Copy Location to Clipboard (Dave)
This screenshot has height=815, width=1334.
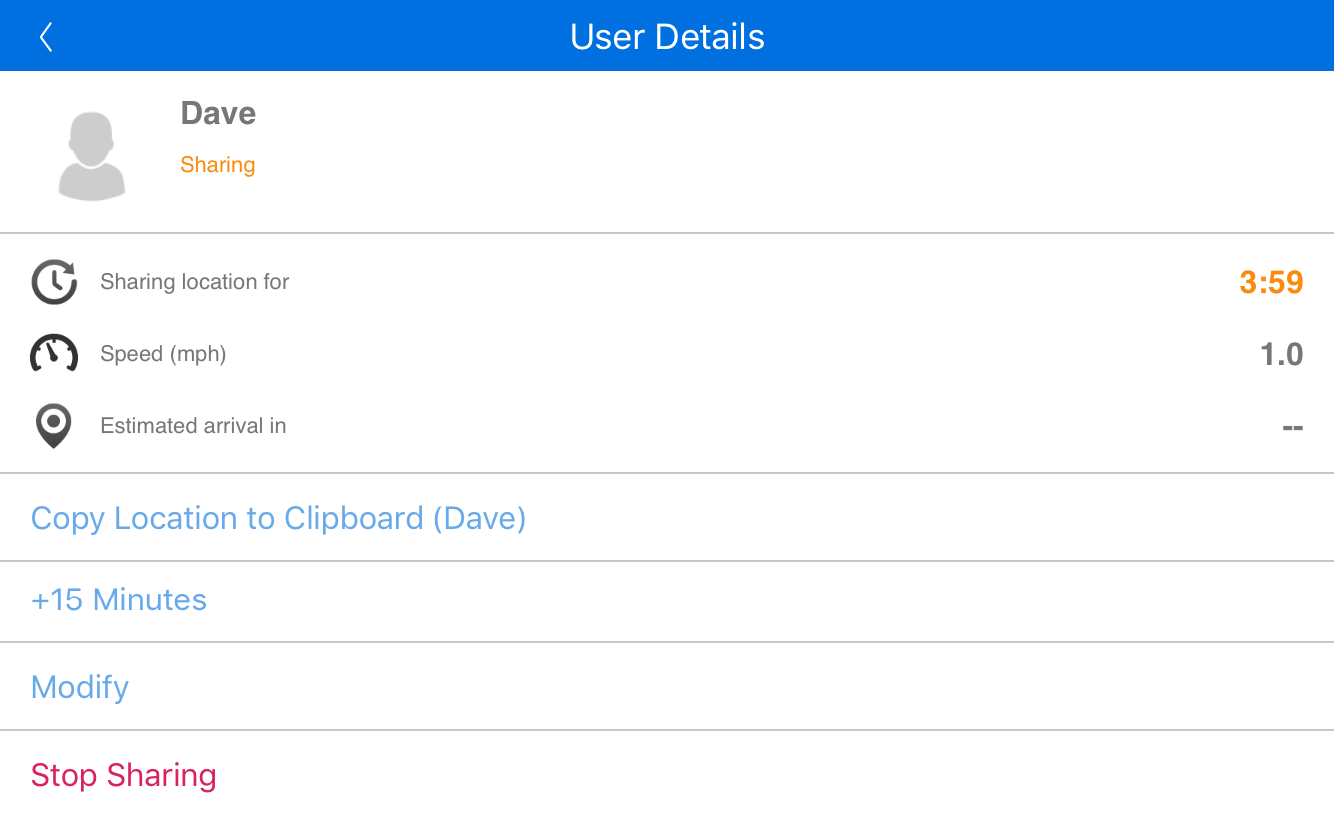tap(667, 518)
